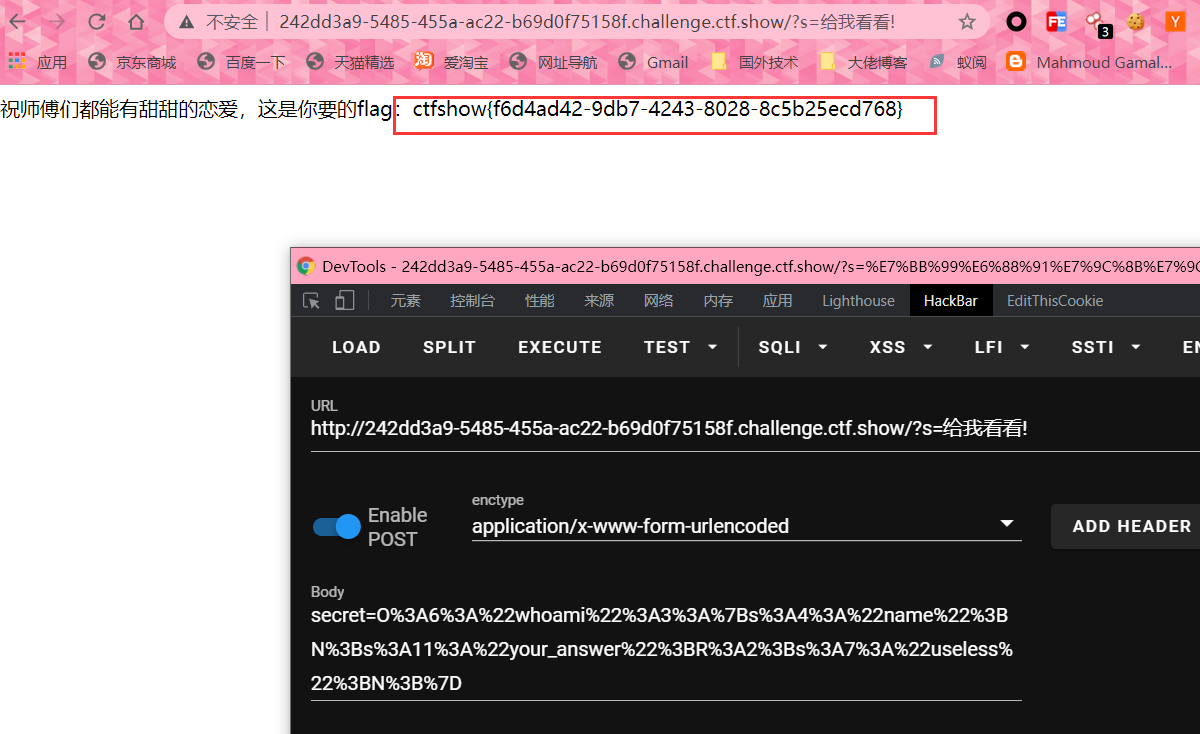This screenshot has height=734, width=1200.
Task: Switch to the 元素 tab
Action: [405, 301]
